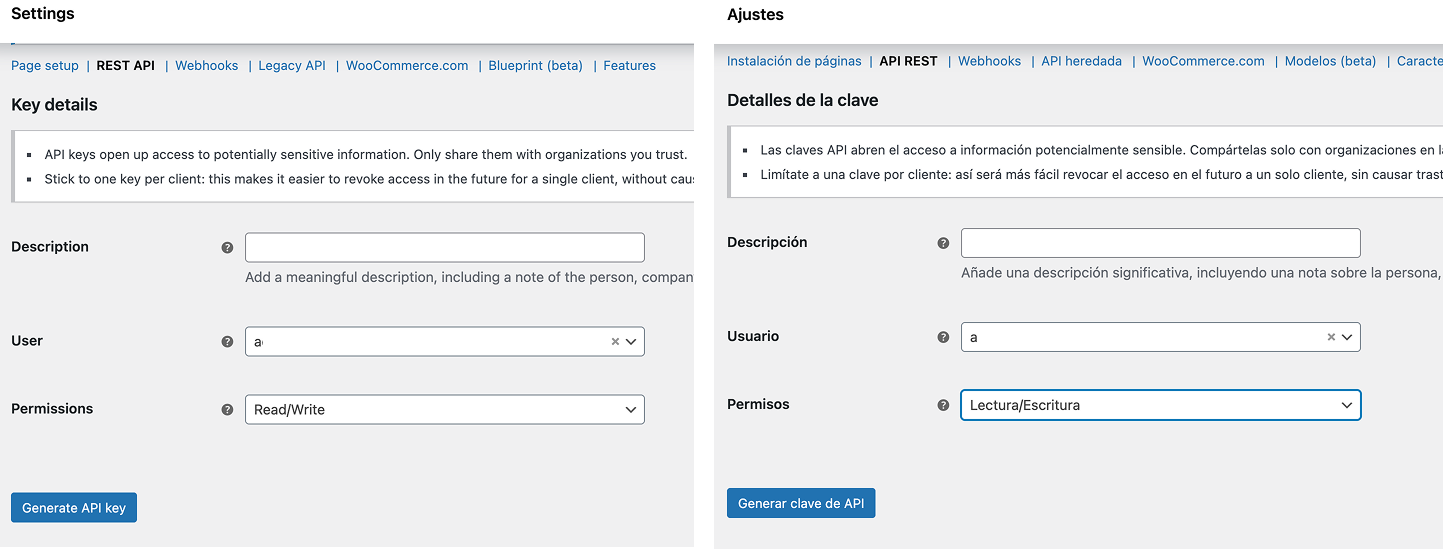Open the Read/Write permissions dropdown
The image size is (1443, 549).
tap(444, 409)
